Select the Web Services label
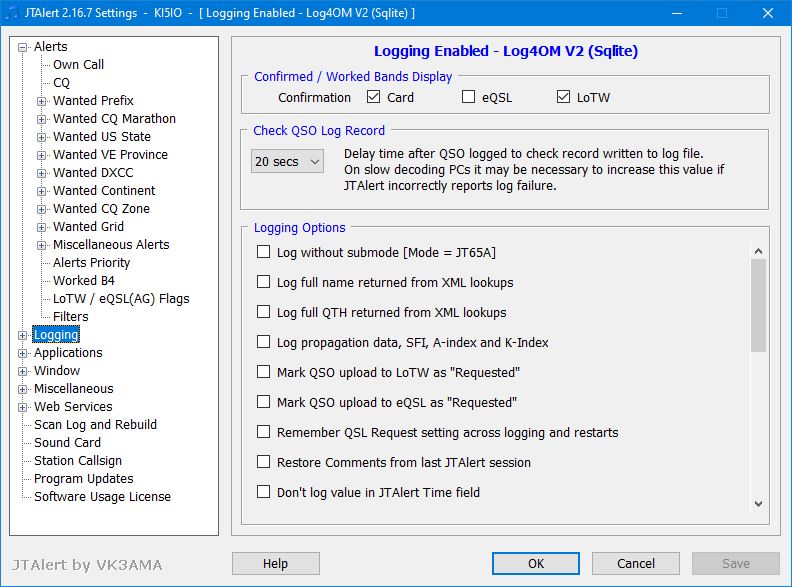 click(73, 407)
